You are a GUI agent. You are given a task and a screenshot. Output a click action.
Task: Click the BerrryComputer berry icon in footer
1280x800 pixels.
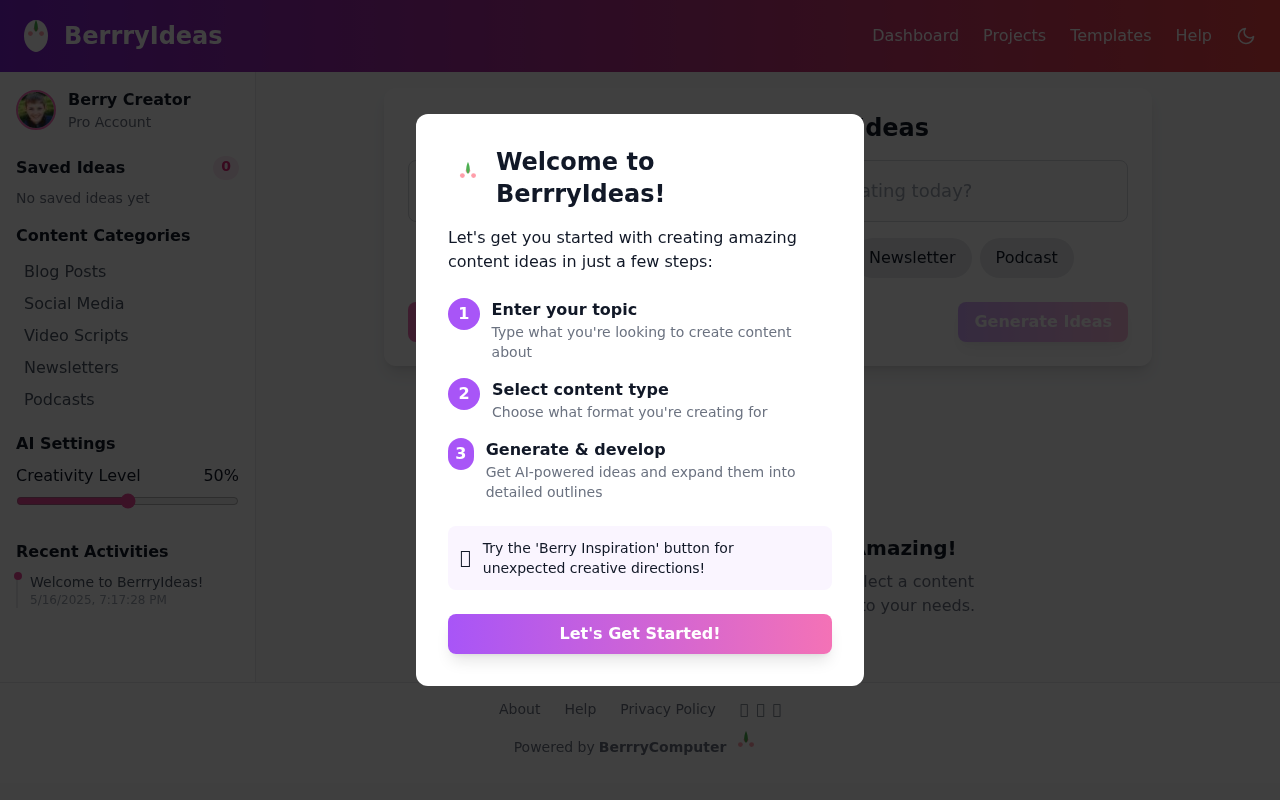pyautogui.click(x=745, y=740)
